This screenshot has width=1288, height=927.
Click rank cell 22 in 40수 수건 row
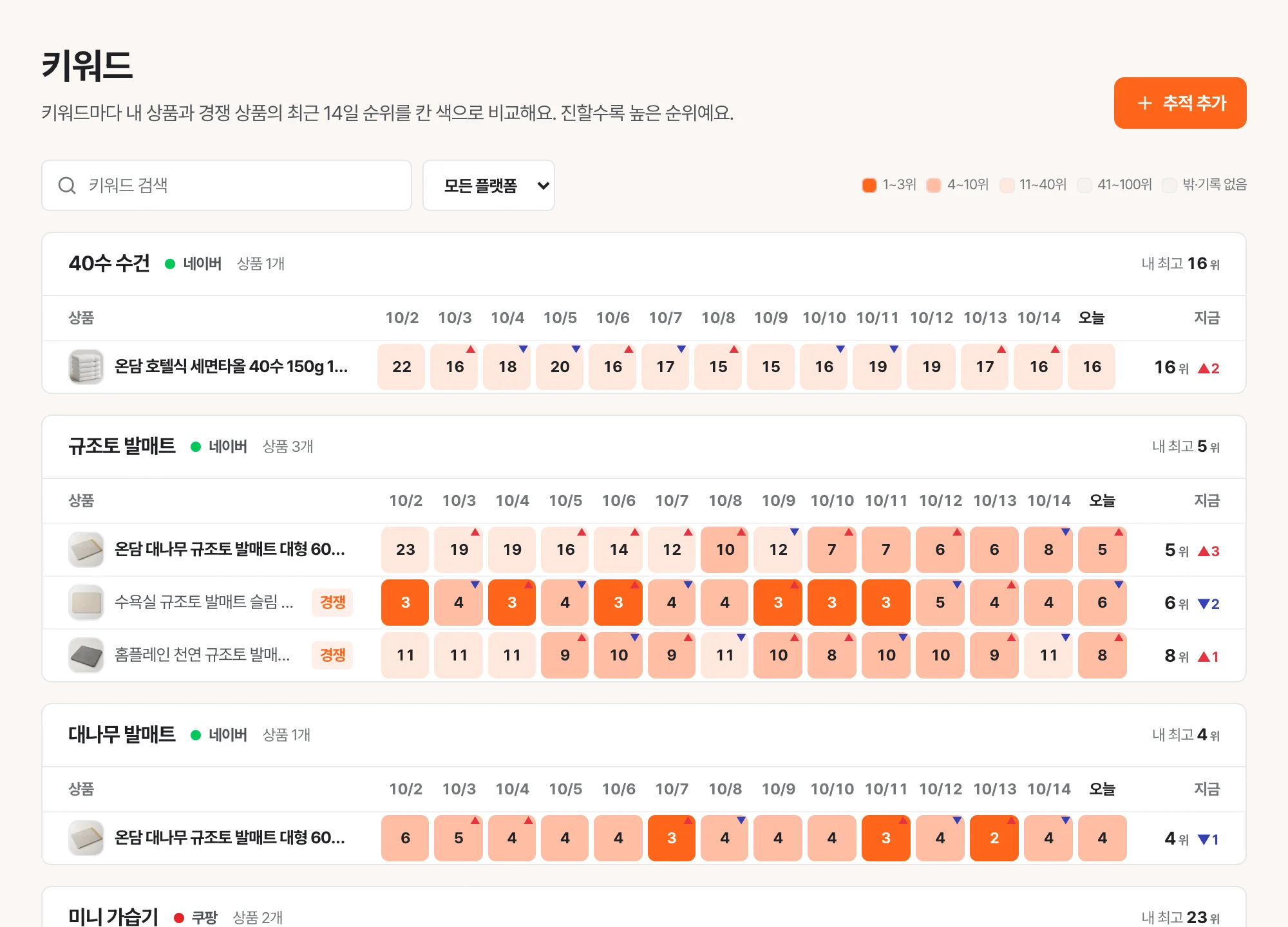coord(401,367)
